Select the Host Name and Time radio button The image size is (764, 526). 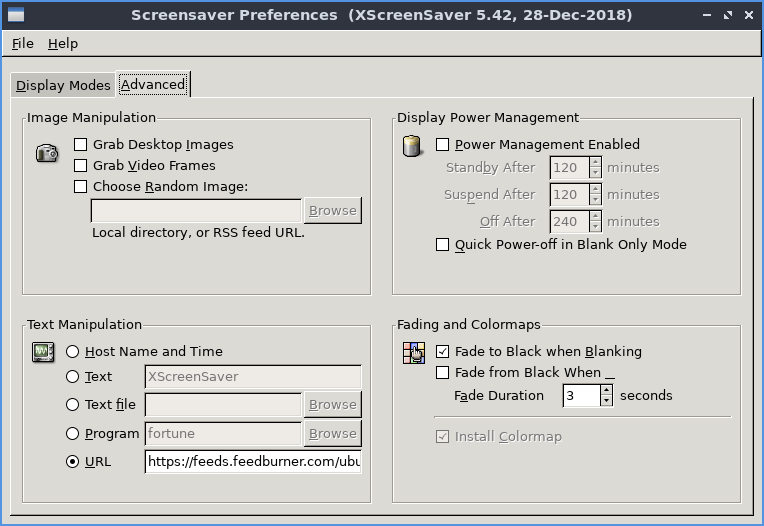pos(73,352)
